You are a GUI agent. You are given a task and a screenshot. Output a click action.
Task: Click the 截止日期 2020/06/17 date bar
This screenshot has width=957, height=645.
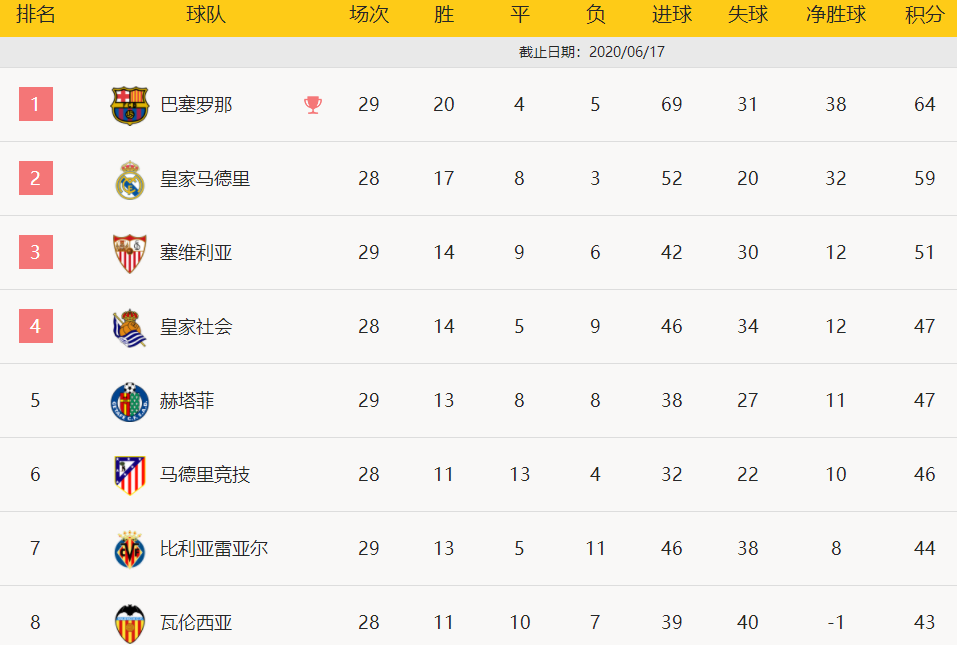click(x=592, y=52)
